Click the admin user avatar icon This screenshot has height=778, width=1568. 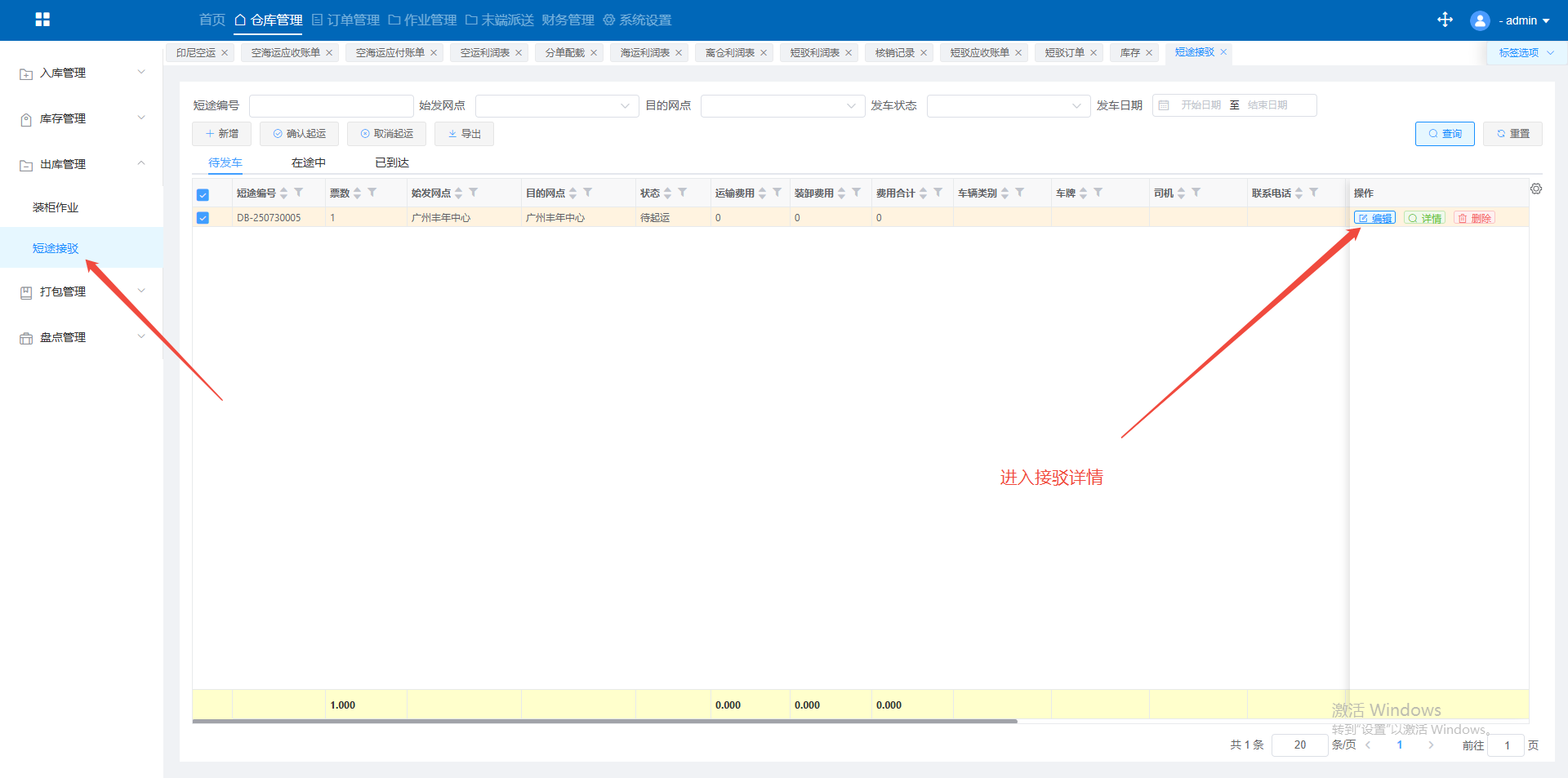click(x=1479, y=20)
